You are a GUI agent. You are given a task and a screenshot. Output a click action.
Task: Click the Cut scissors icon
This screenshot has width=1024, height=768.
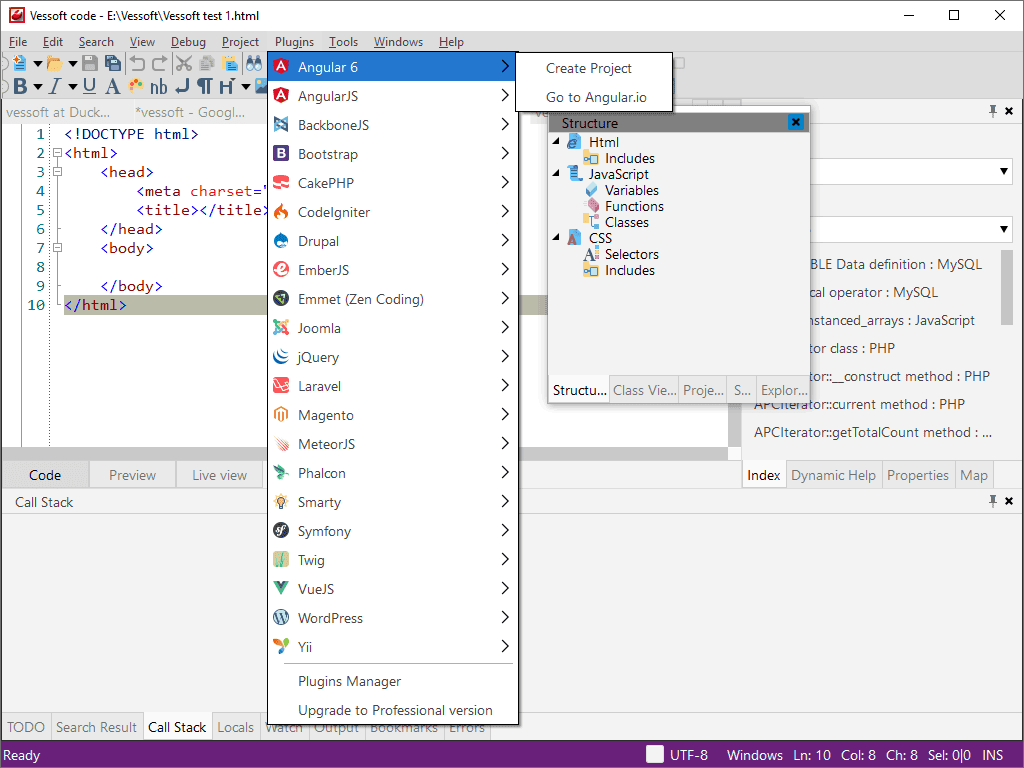(184, 63)
